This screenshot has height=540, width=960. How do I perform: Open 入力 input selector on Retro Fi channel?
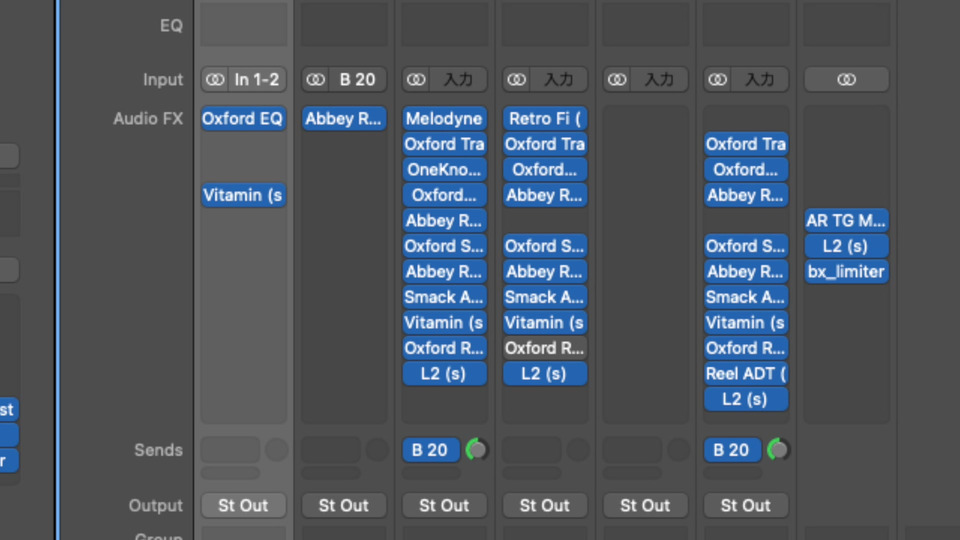558,80
